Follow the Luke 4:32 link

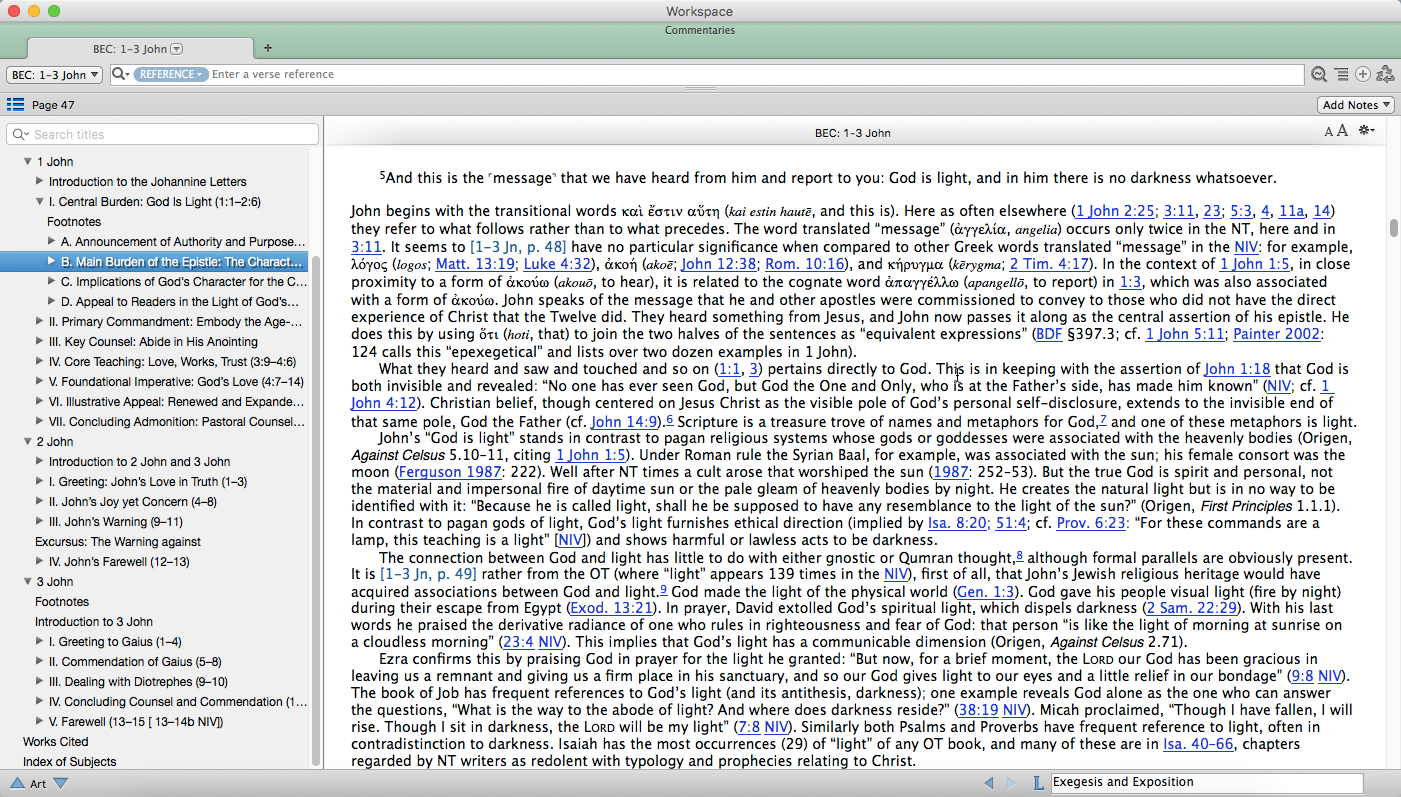(x=557, y=265)
